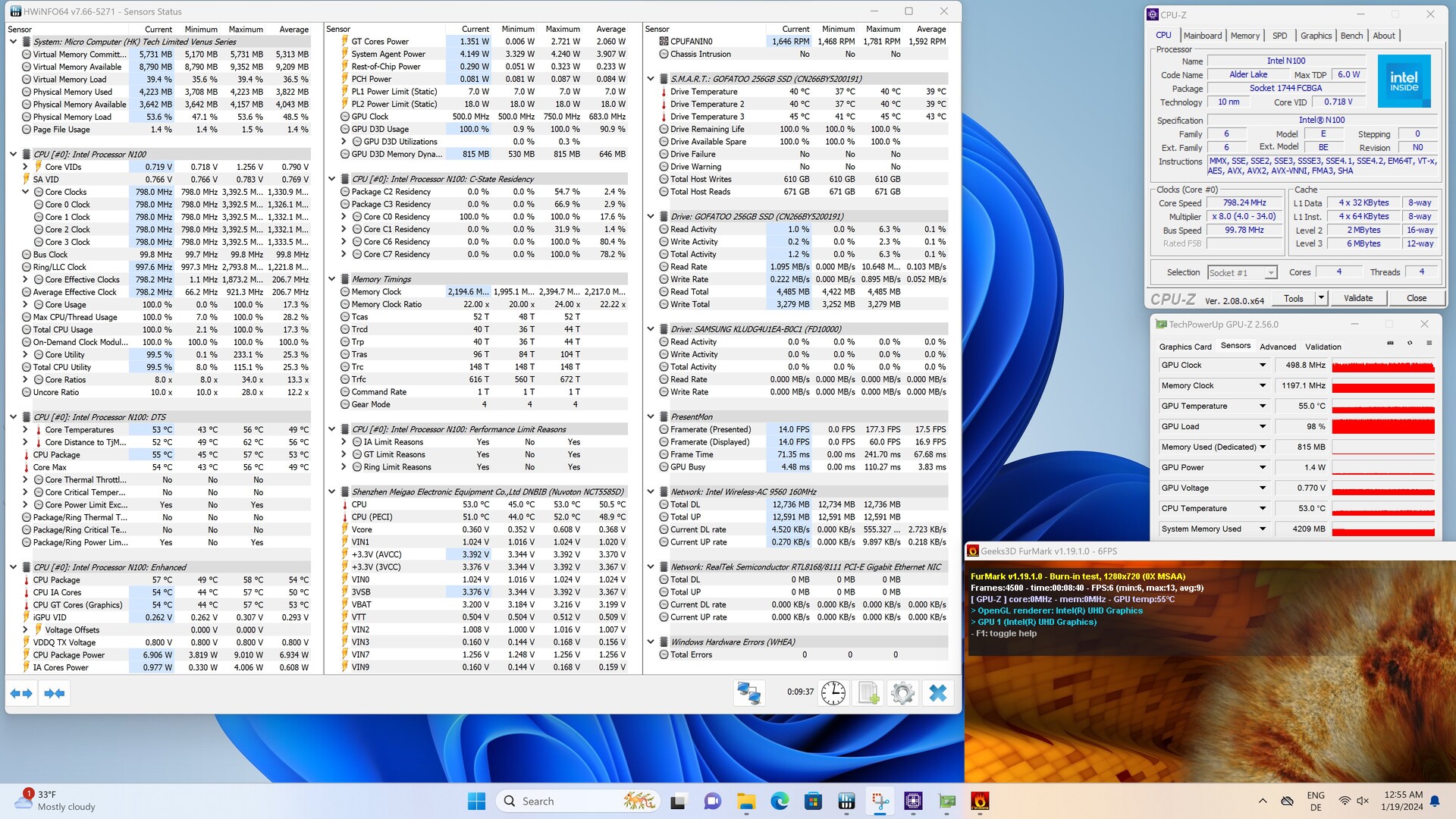Open clock showing 12:55 AM 1/19/2024
This screenshot has height=819, width=1456.
(1403, 801)
